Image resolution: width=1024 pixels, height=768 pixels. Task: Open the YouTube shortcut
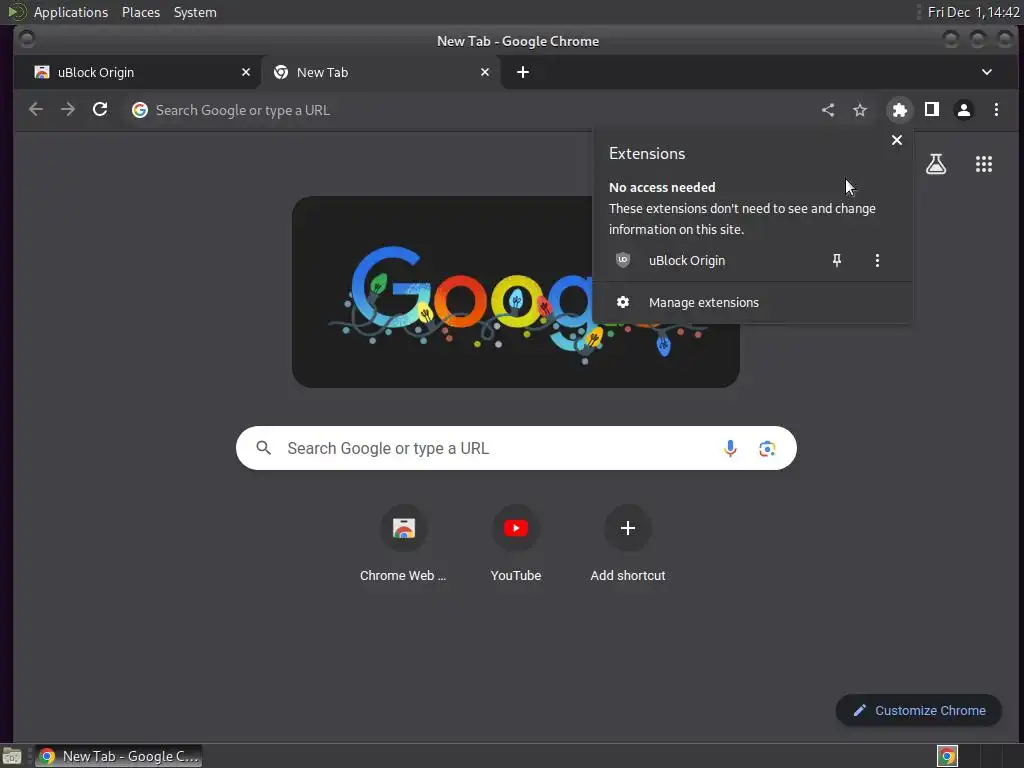(516, 545)
